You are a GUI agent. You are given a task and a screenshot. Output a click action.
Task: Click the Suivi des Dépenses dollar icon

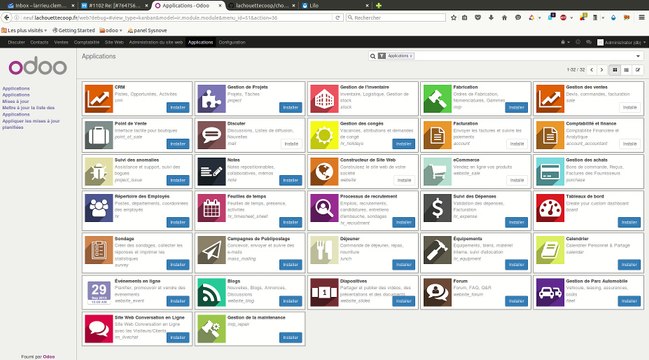pos(437,208)
